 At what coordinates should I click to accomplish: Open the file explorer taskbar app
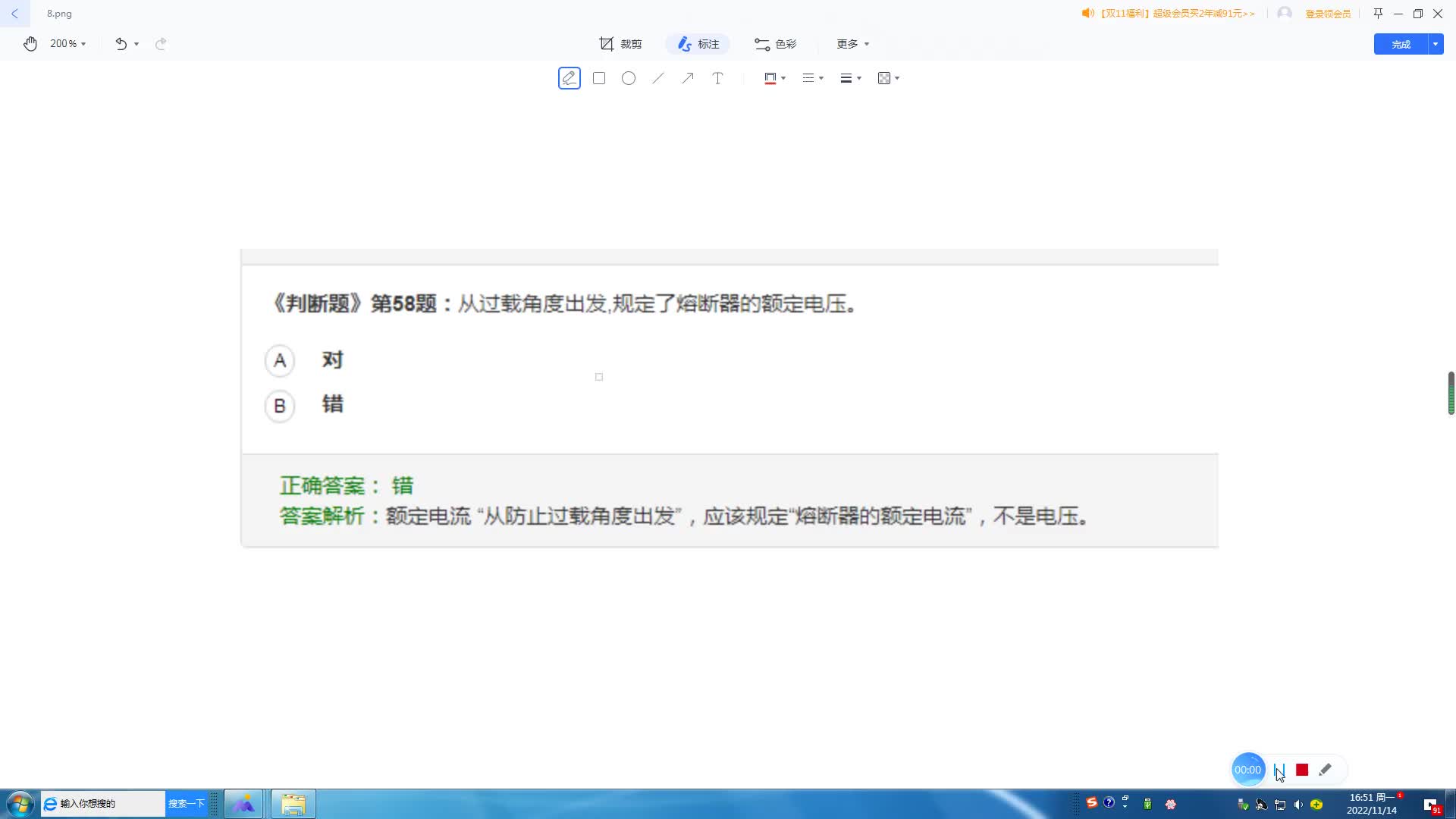pyautogui.click(x=293, y=804)
